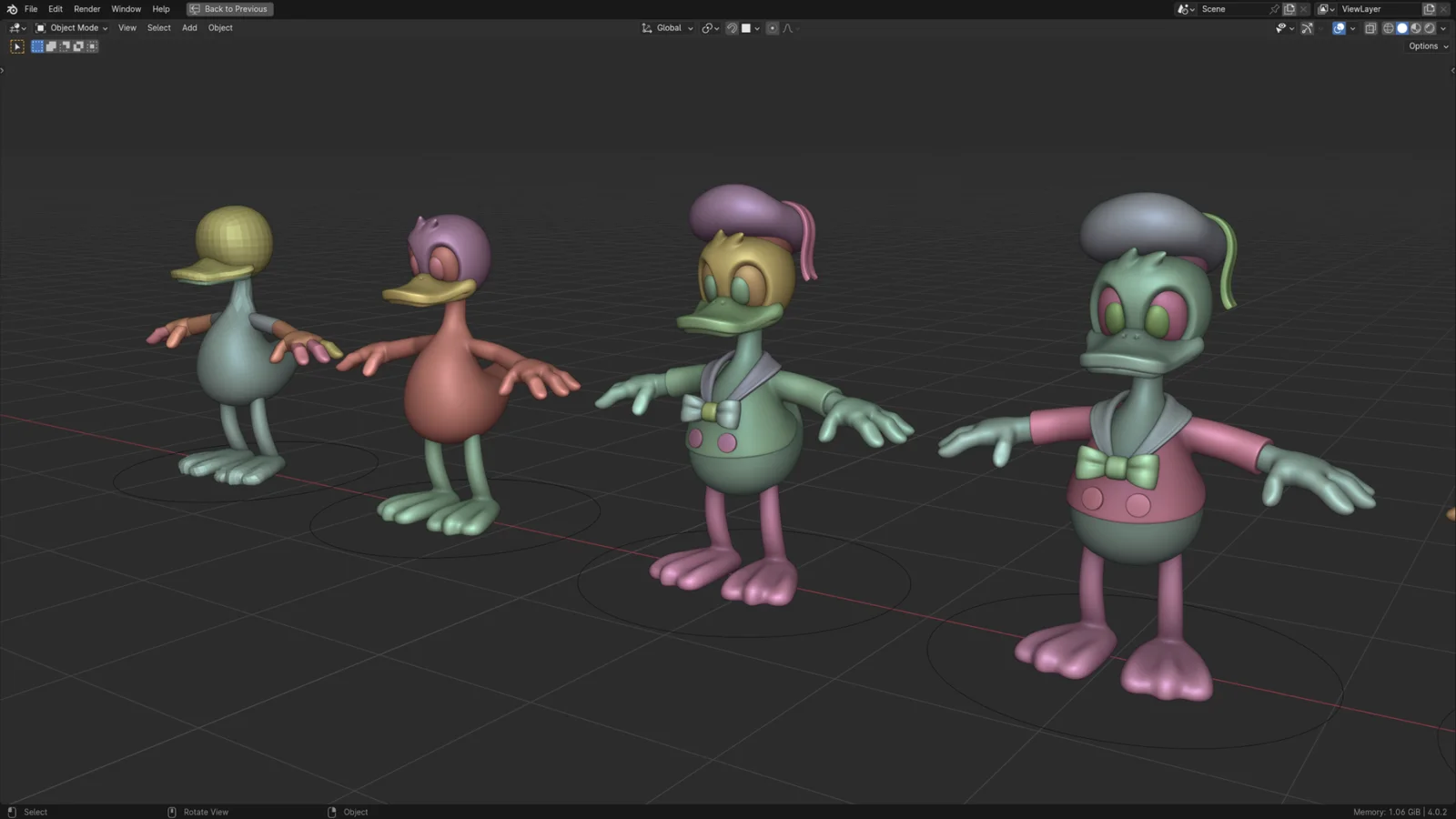Toggle proportional editing icon
Screen dimensions: 1456x819
(773, 28)
